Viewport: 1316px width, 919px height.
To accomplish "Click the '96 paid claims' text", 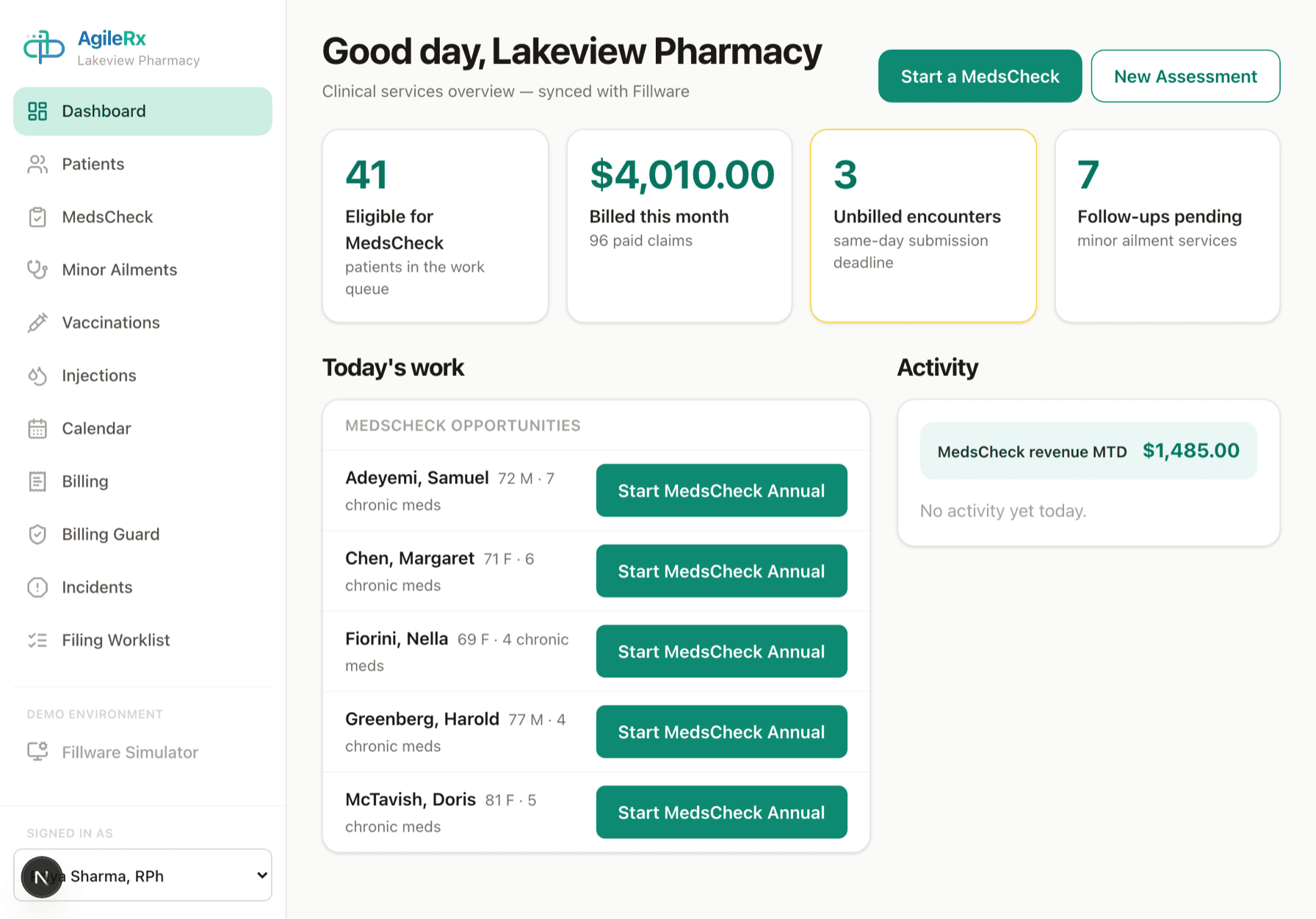I will 640,240.
